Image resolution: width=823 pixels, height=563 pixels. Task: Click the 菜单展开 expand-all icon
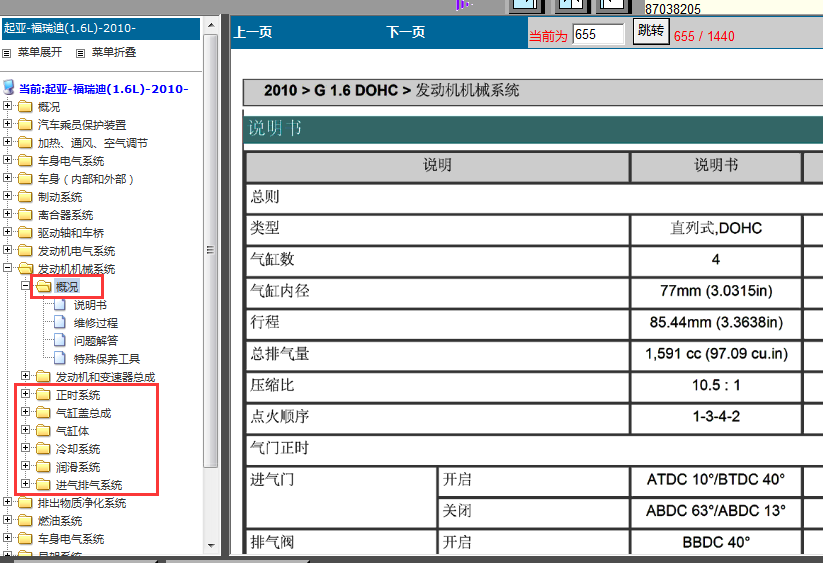coord(7,53)
